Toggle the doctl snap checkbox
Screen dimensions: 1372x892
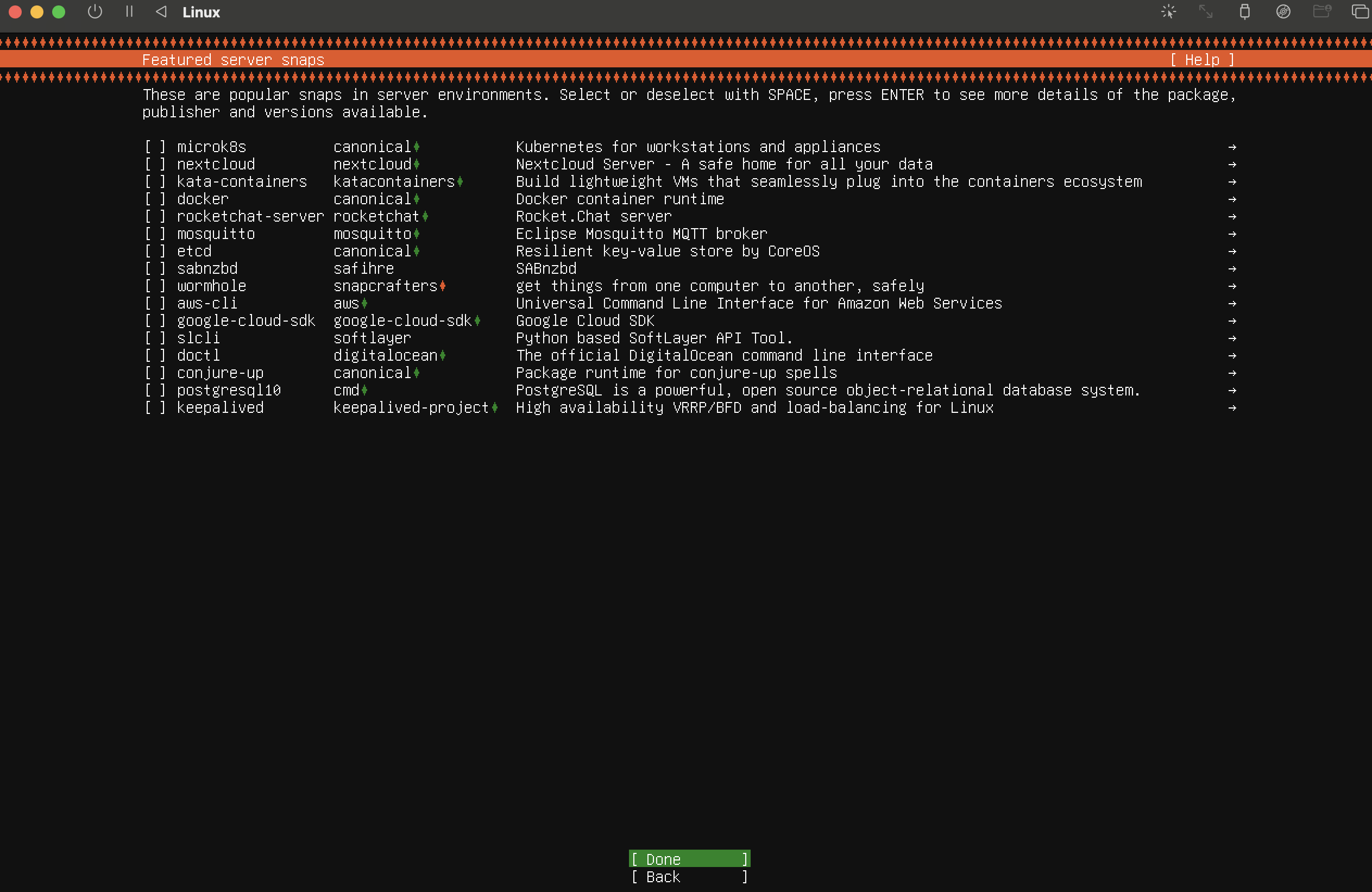tap(155, 355)
